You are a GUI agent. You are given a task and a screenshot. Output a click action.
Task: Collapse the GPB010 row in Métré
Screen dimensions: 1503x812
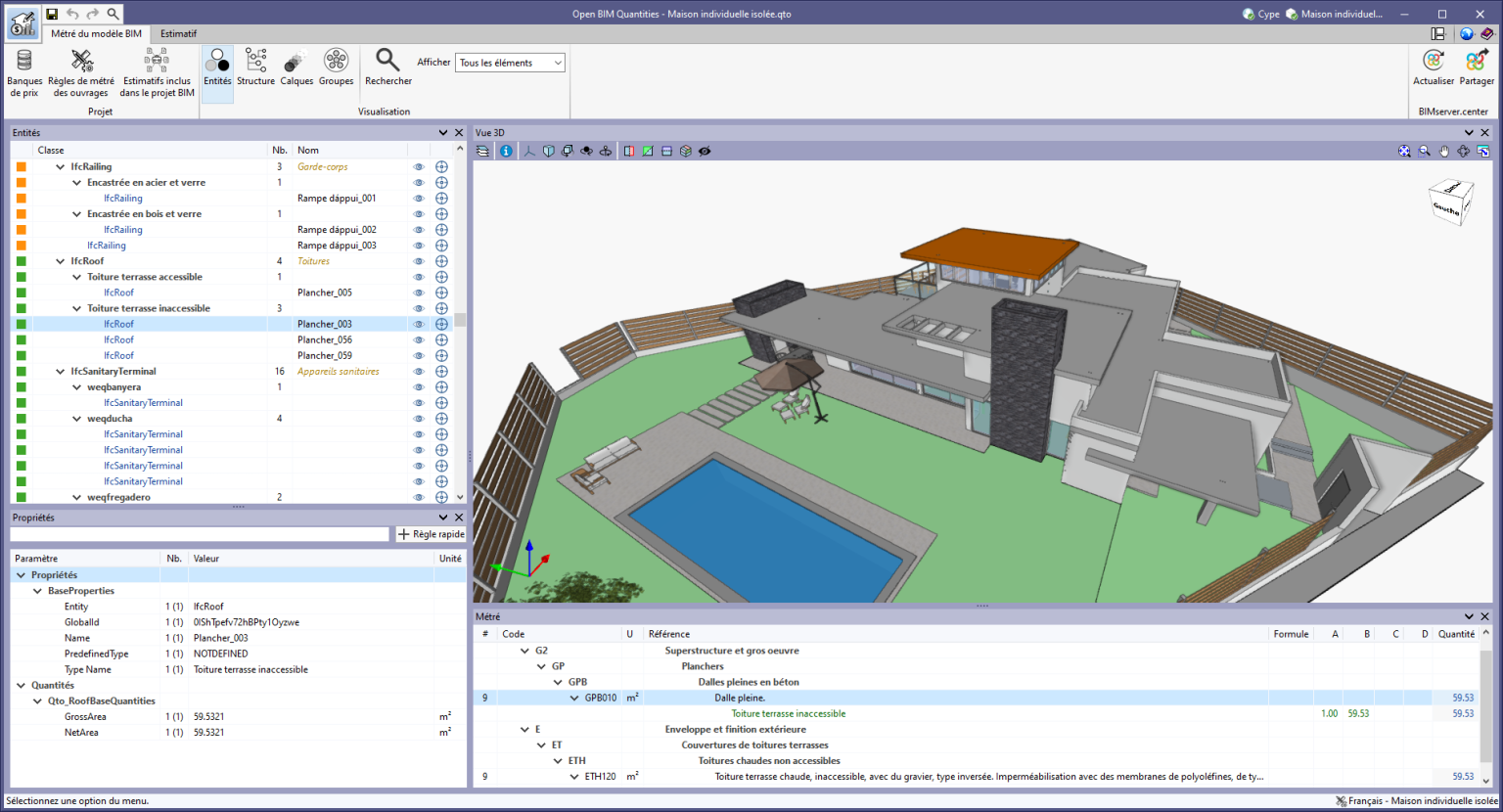574,699
